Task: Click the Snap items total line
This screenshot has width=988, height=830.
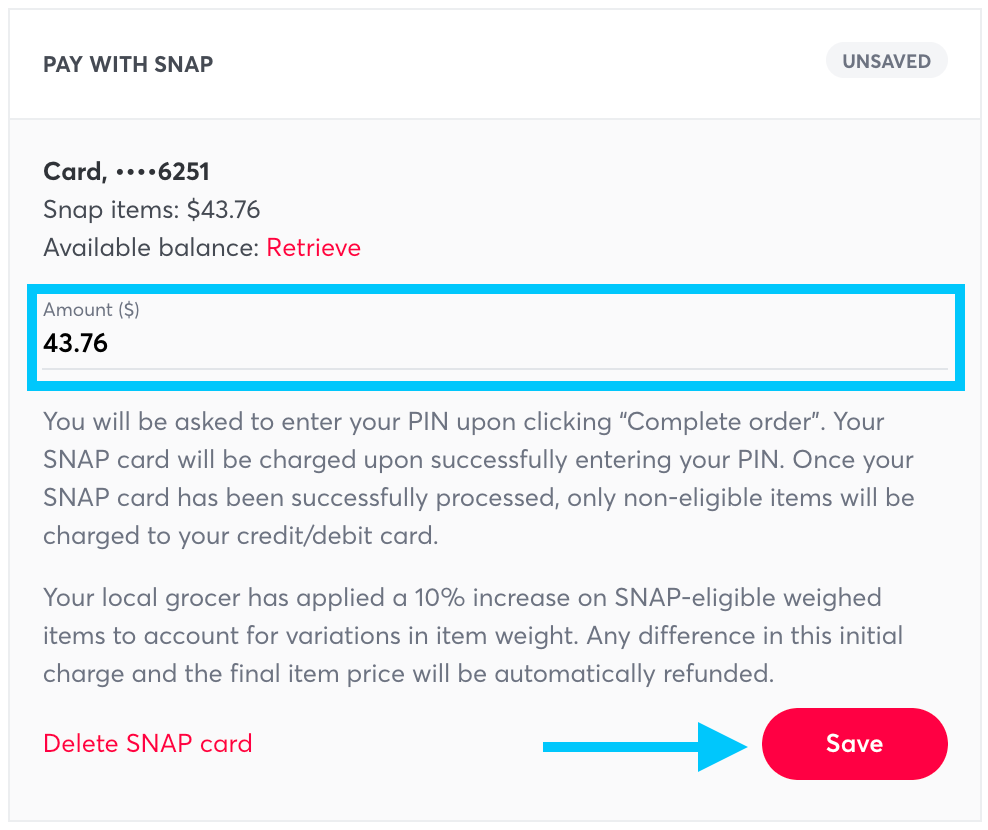Action: pyautogui.click(x=152, y=210)
